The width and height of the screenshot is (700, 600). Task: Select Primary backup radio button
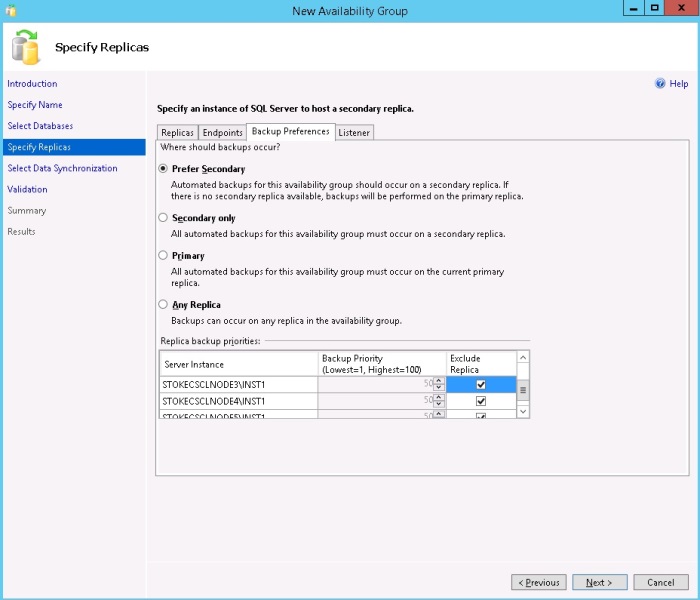pyautogui.click(x=163, y=255)
